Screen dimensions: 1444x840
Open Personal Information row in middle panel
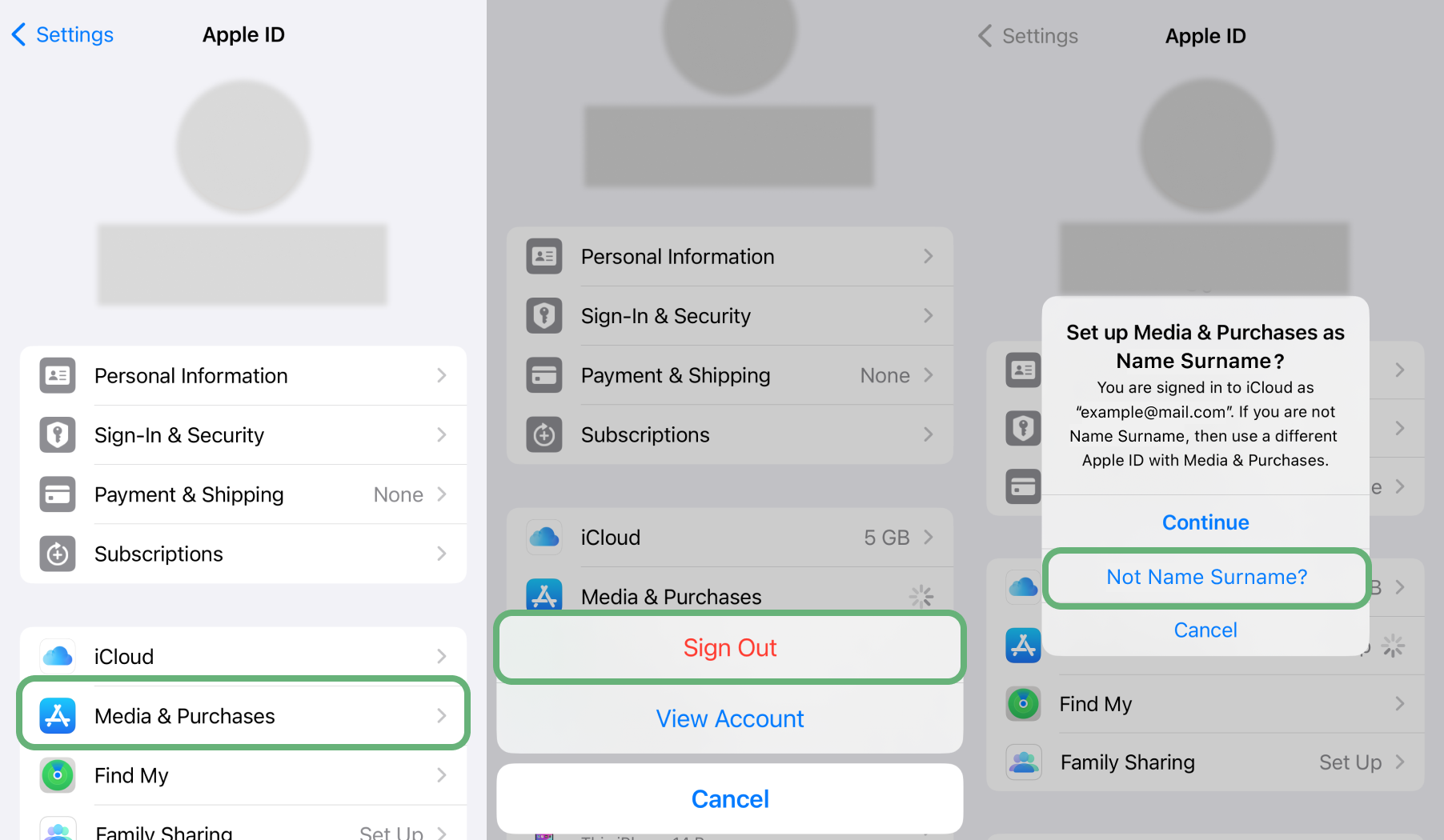[730, 257]
